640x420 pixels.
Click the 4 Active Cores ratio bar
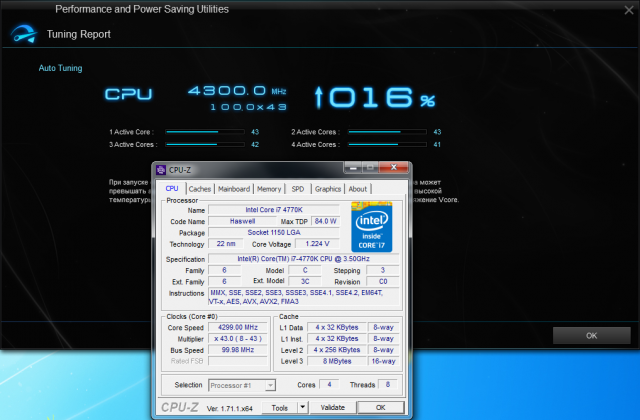[x=387, y=144]
